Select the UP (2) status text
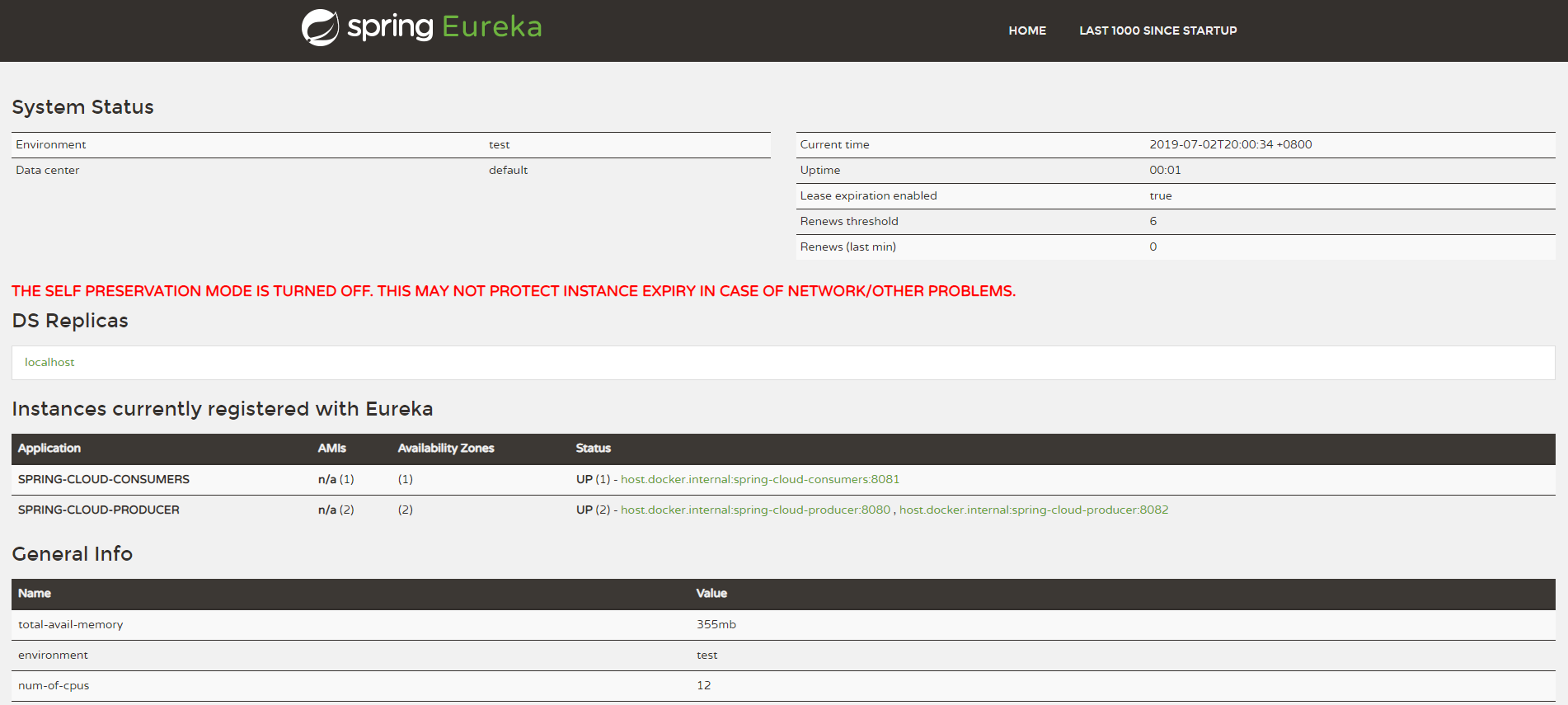Screen dimensions: 1568x705 pos(594,510)
